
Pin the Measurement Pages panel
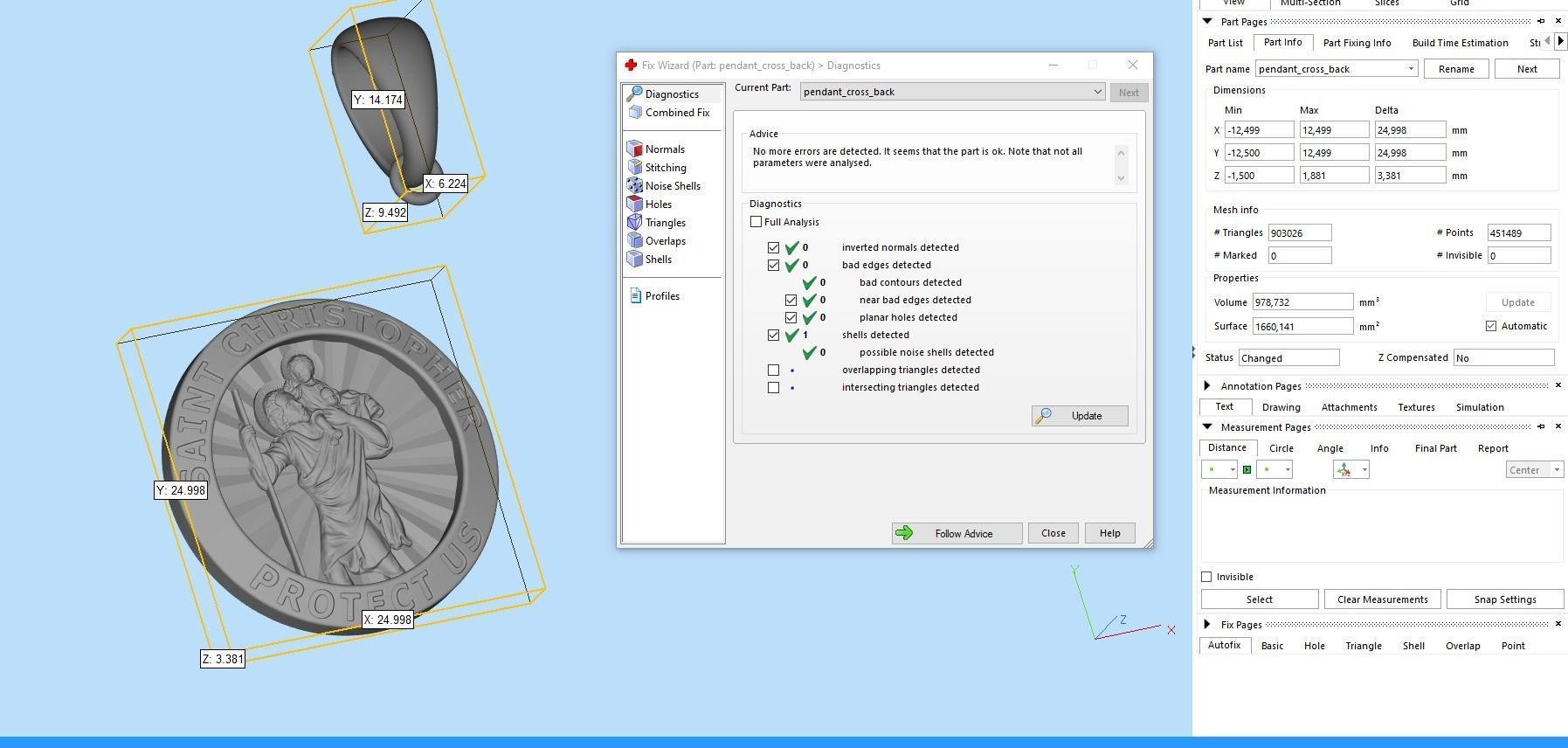(1541, 426)
